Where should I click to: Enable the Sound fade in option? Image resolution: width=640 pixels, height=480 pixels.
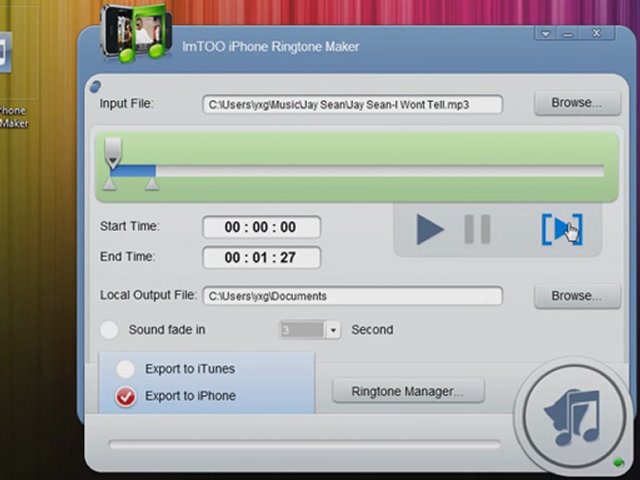pyautogui.click(x=109, y=330)
